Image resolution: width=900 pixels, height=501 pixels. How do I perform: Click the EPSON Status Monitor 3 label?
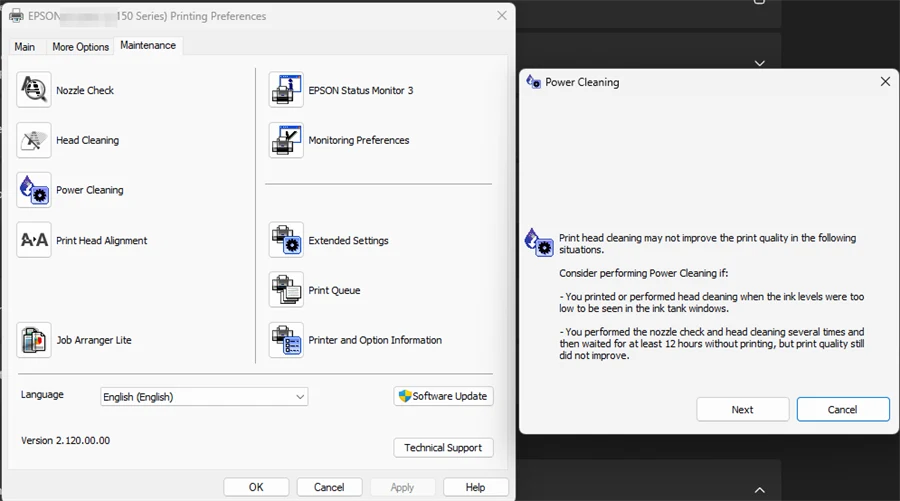pyautogui.click(x=360, y=90)
